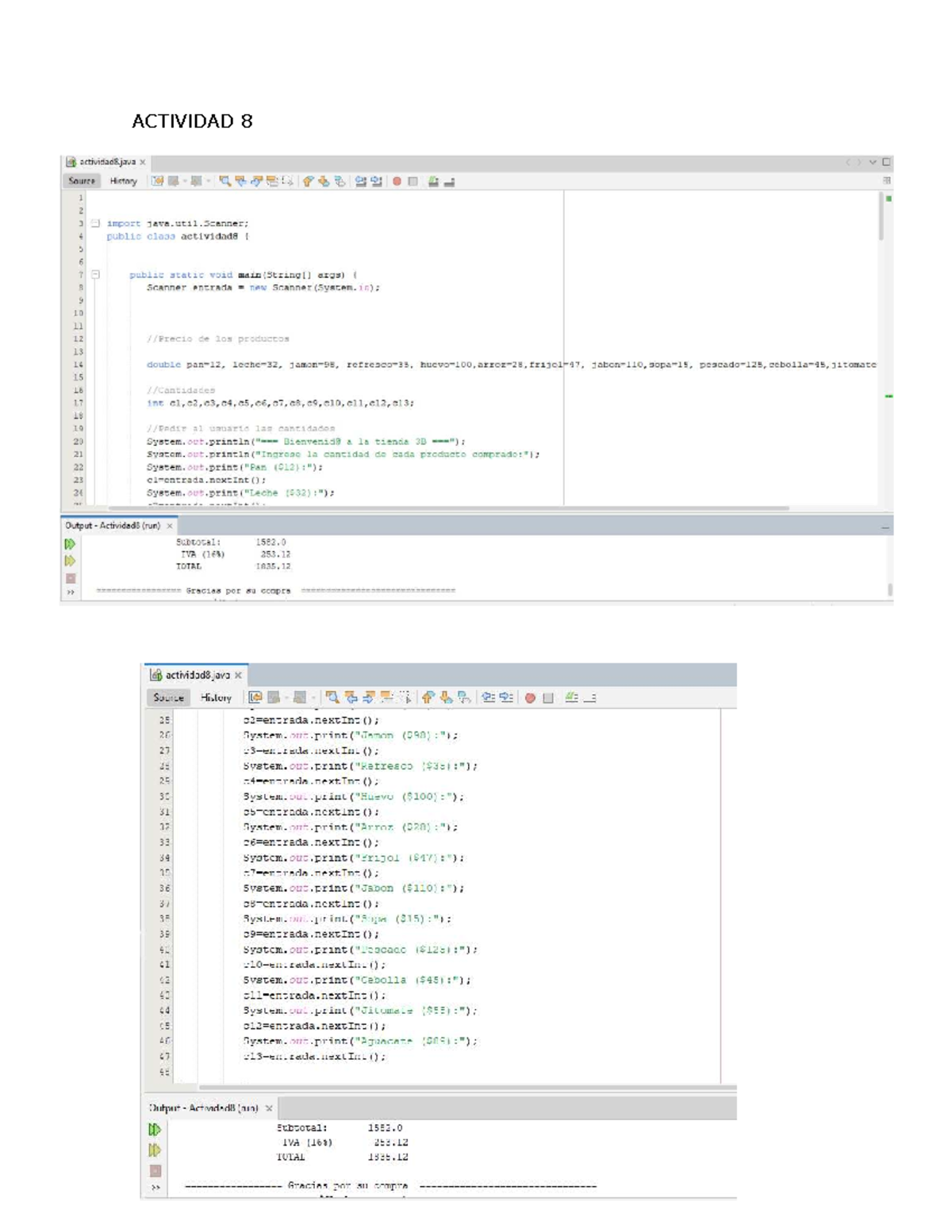Click Uncomment icon in lower editor toolbar
952x1232 pixels.
(589, 697)
